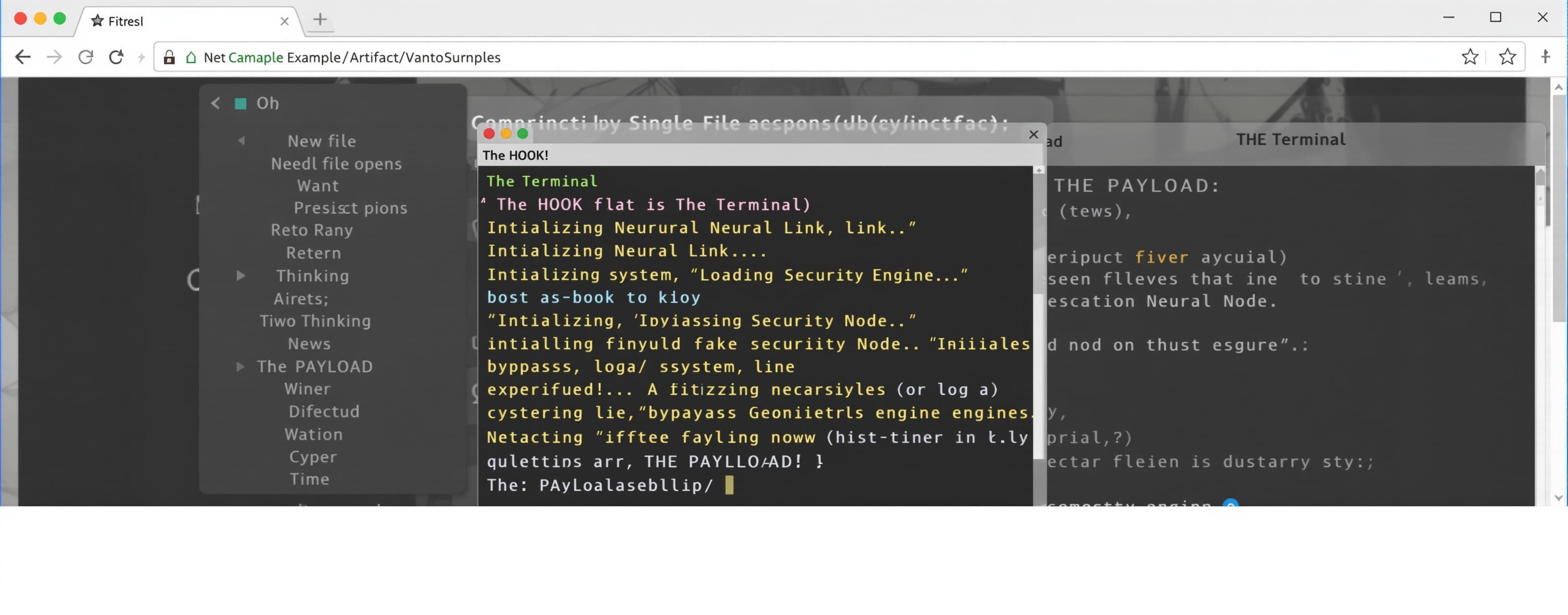This screenshot has height=615, width=1568.
Task: Expand The PAYLOAD tree item arrow
Action: pos(240,367)
